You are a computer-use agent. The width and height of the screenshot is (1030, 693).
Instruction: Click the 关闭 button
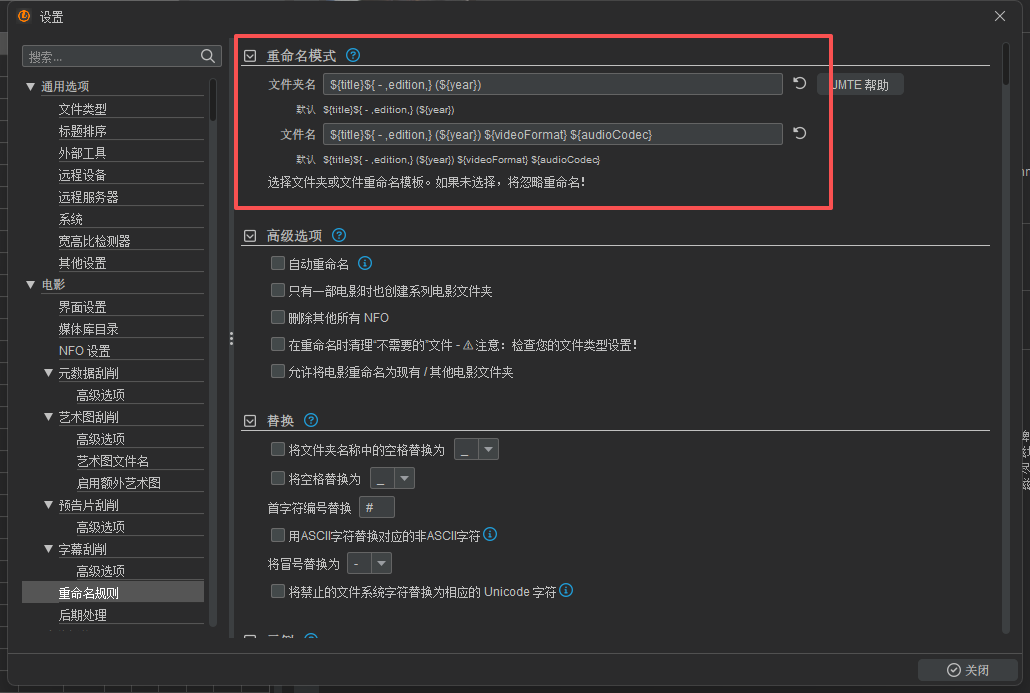click(x=968, y=670)
